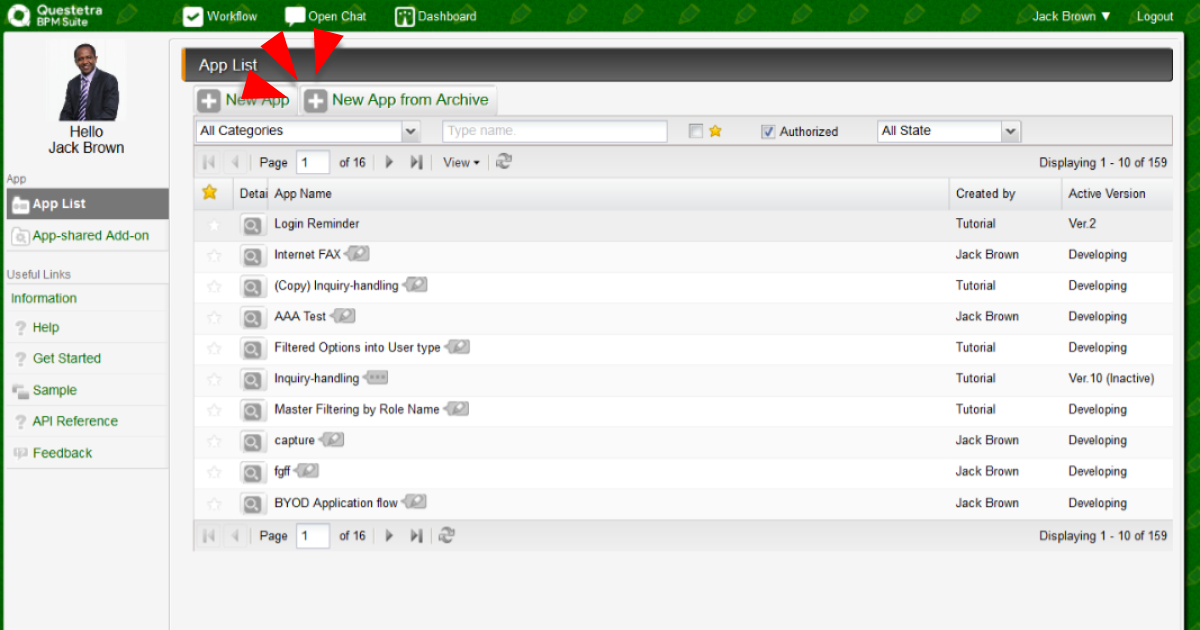Refresh list from bottom pagination bar

click(447, 536)
